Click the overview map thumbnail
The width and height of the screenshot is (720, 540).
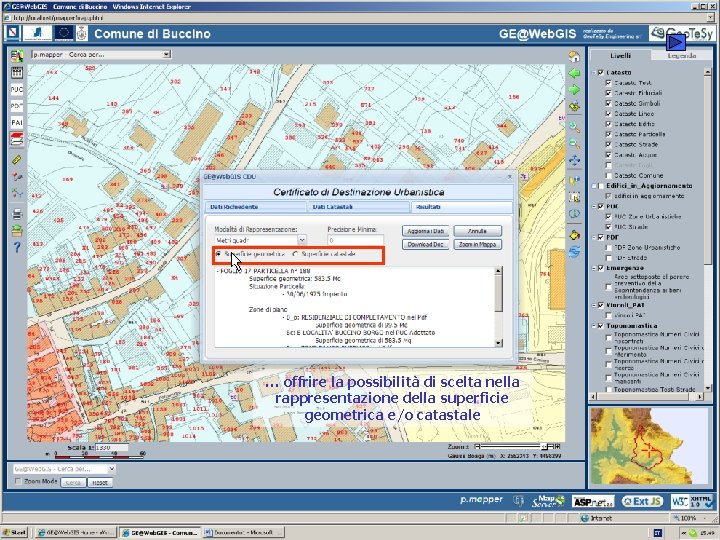(649, 446)
